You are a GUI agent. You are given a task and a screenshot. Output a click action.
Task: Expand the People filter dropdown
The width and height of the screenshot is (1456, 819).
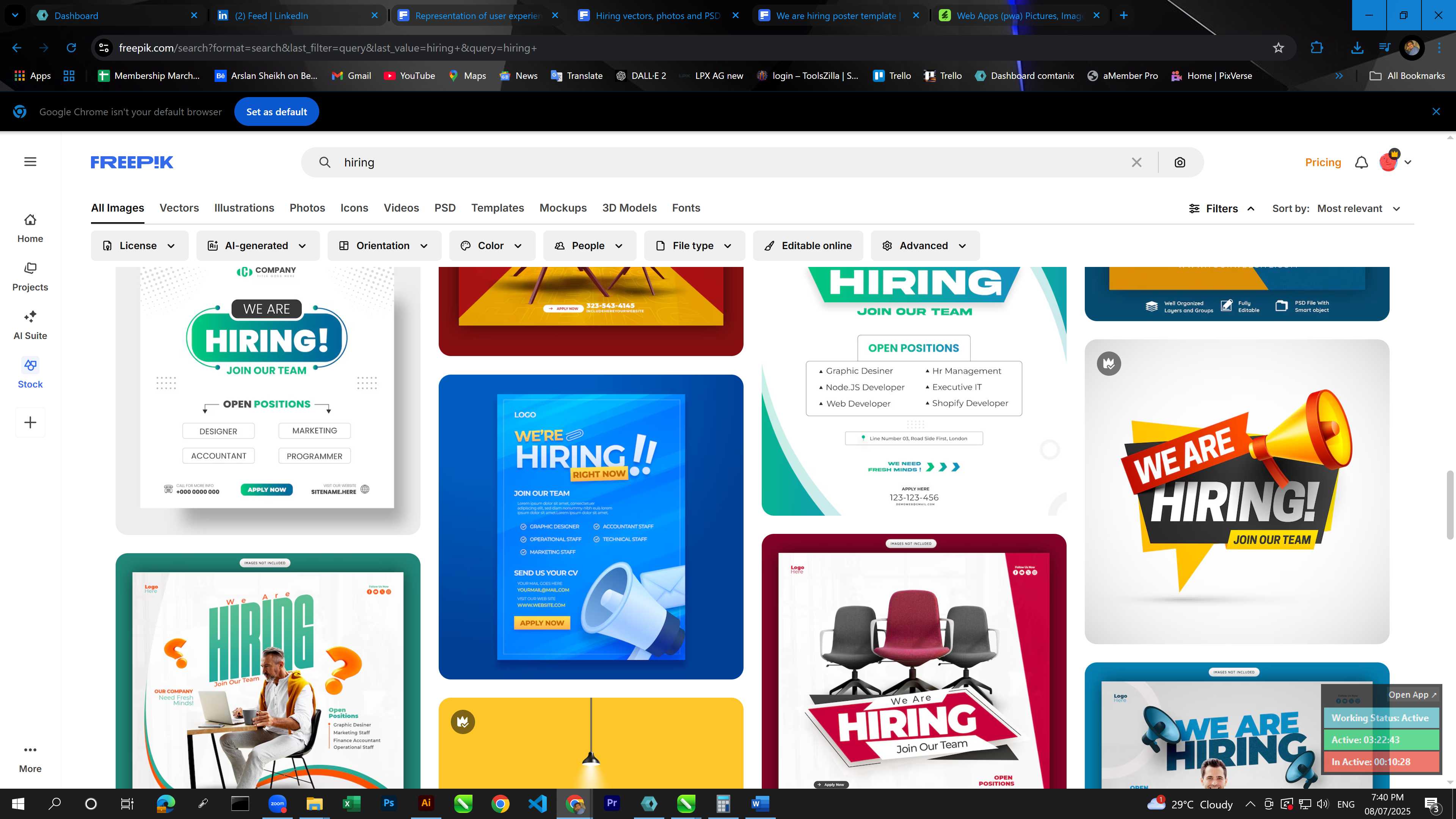[590, 246]
